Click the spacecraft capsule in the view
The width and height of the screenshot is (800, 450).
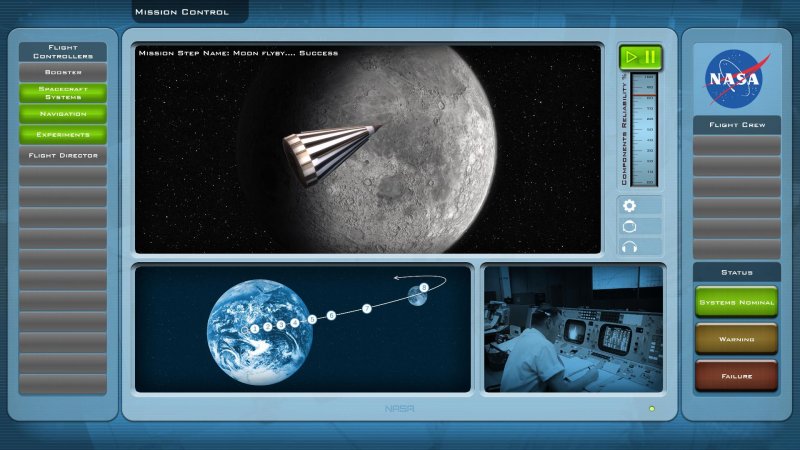332,155
